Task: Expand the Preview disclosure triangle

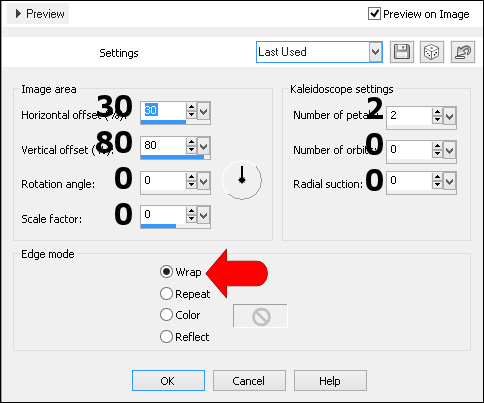Action: (19, 14)
